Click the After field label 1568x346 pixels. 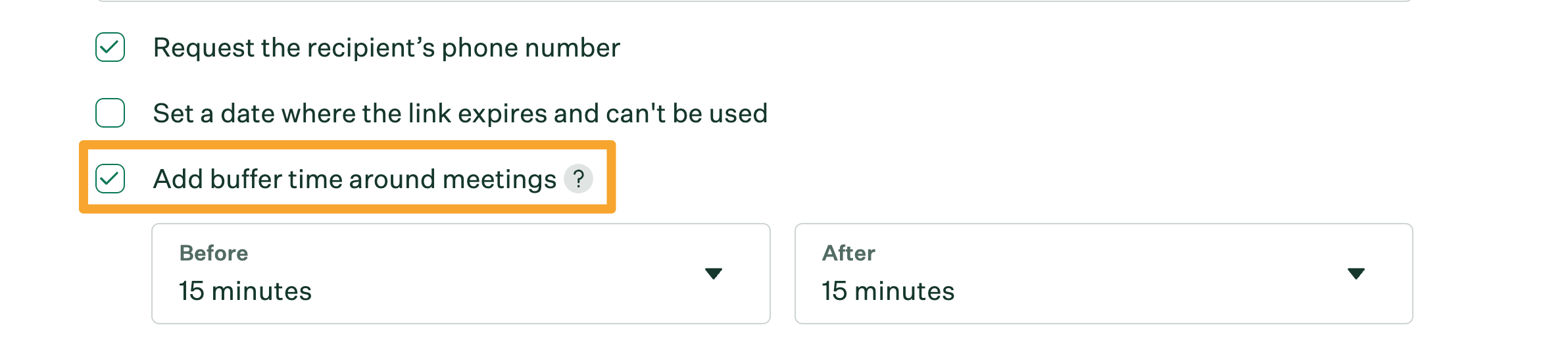848,253
